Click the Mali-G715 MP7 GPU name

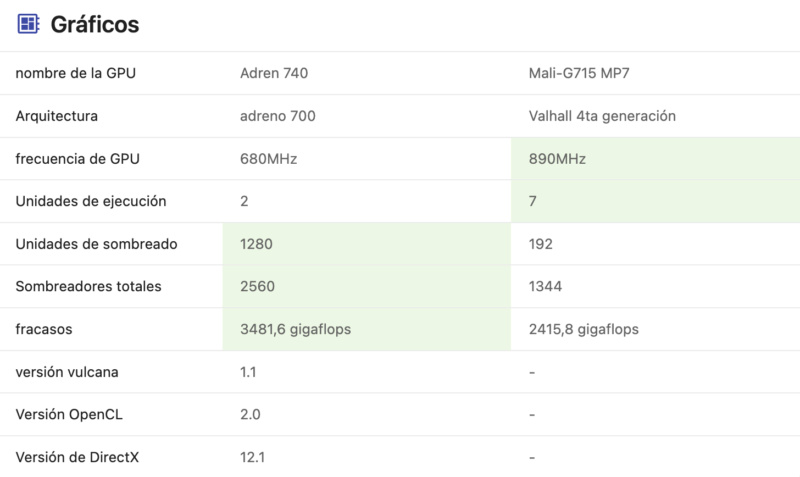(579, 73)
